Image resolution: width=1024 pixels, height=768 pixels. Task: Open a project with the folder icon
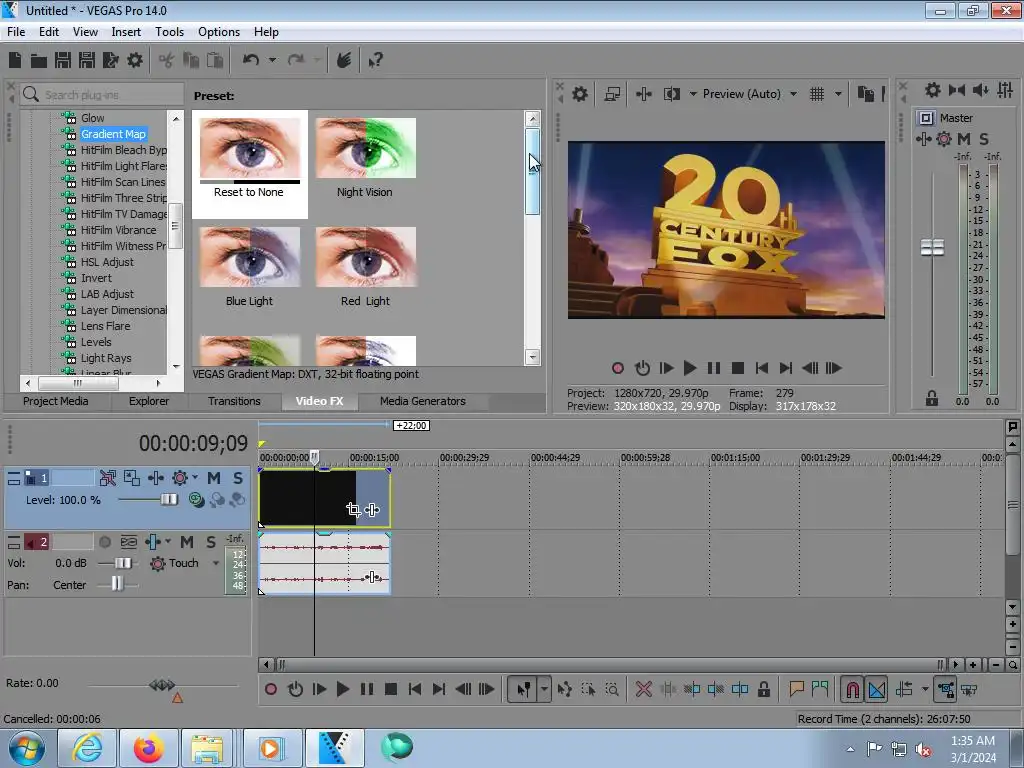(x=39, y=61)
